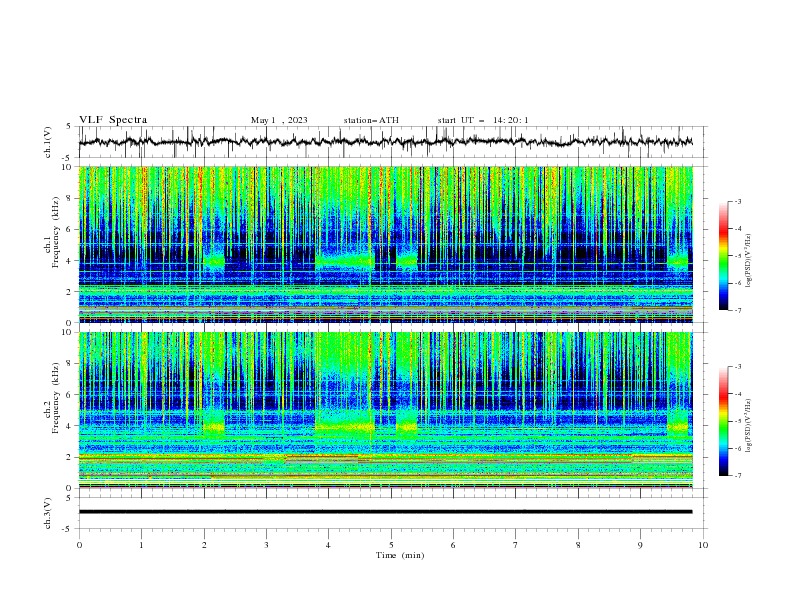
Task: Click the ch.1 spectrogram colorbar
Action: point(723,256)
